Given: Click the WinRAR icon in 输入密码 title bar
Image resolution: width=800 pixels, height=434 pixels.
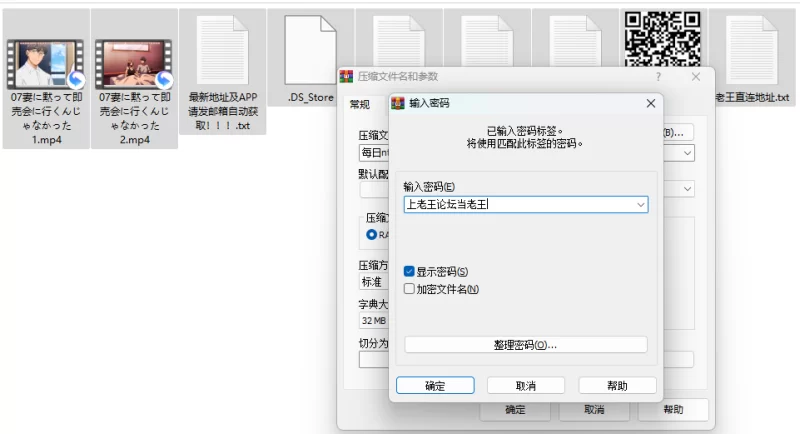Looking at the screenshot, I should pos(398,104).
